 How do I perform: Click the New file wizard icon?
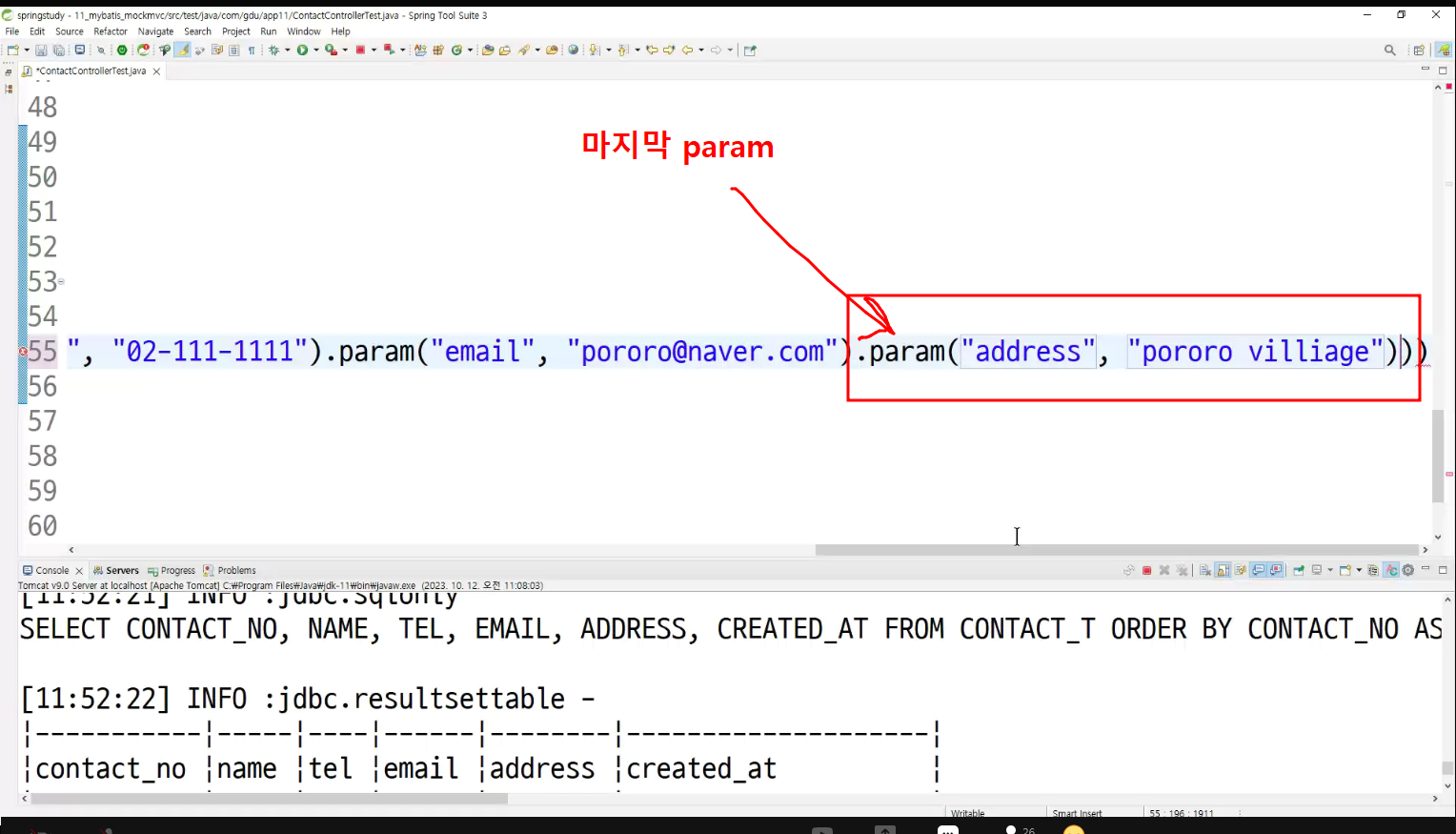(x=12, y=50)
